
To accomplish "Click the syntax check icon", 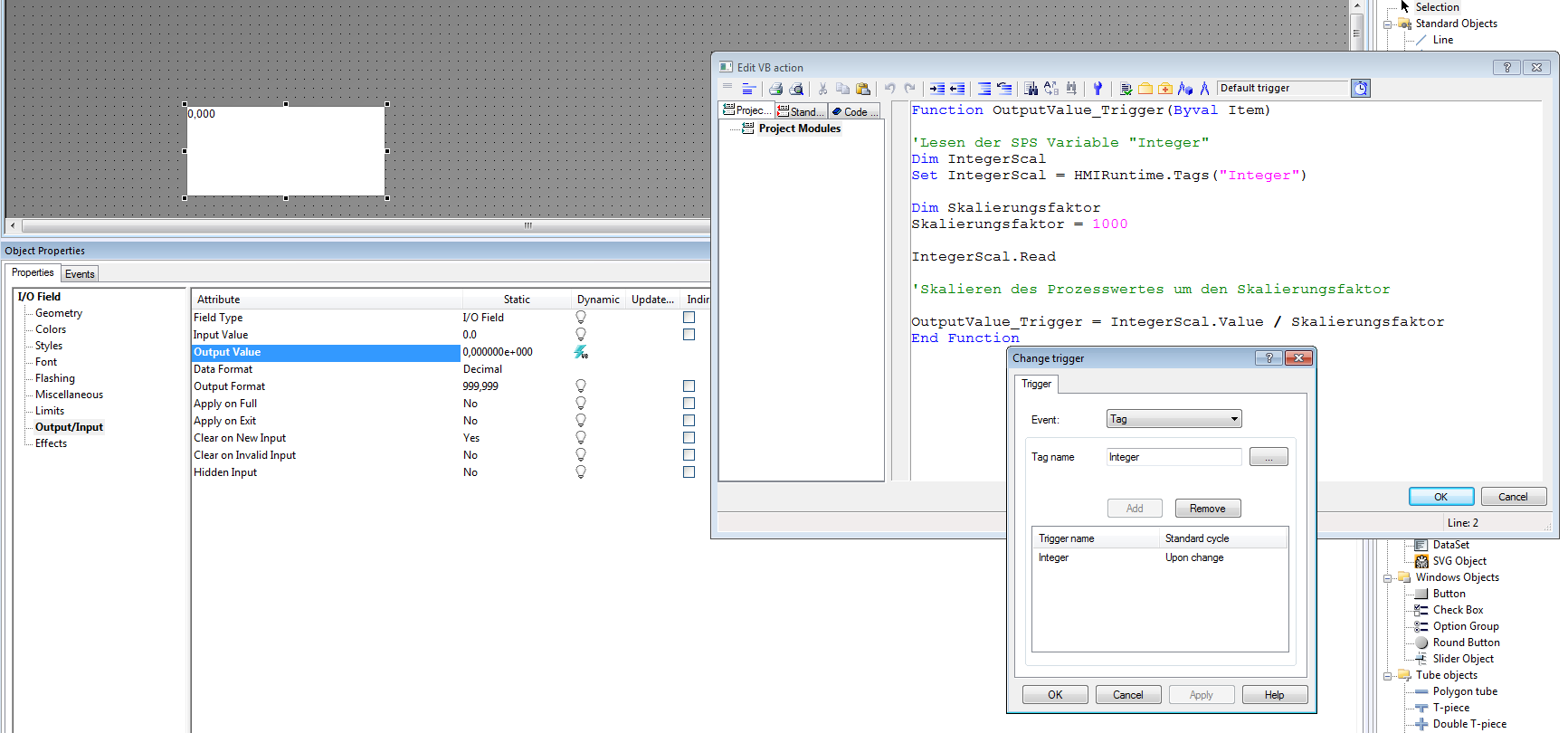I will (1126, 89).
